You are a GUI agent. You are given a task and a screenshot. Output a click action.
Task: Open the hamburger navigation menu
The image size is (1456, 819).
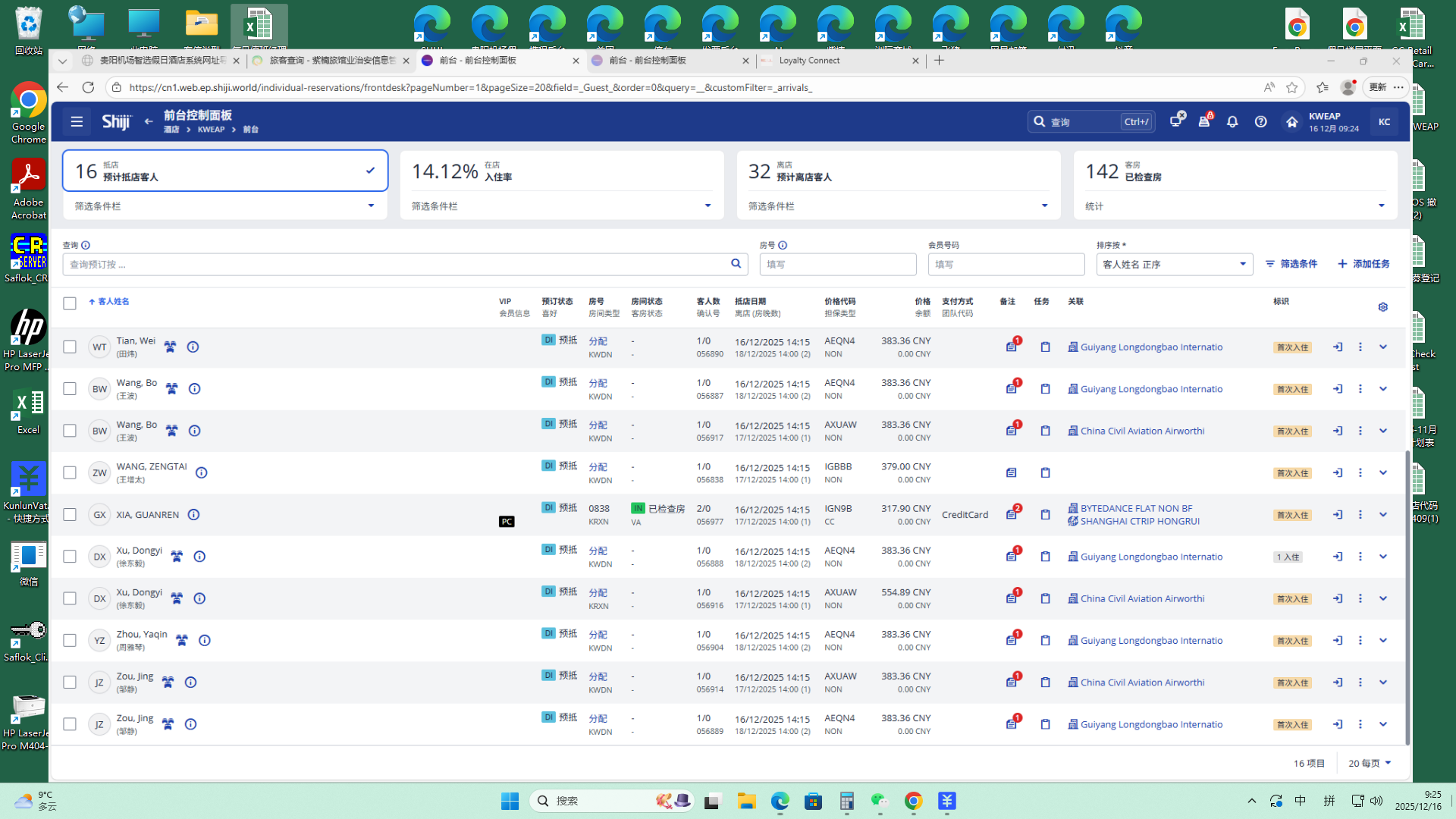(77, 121)
